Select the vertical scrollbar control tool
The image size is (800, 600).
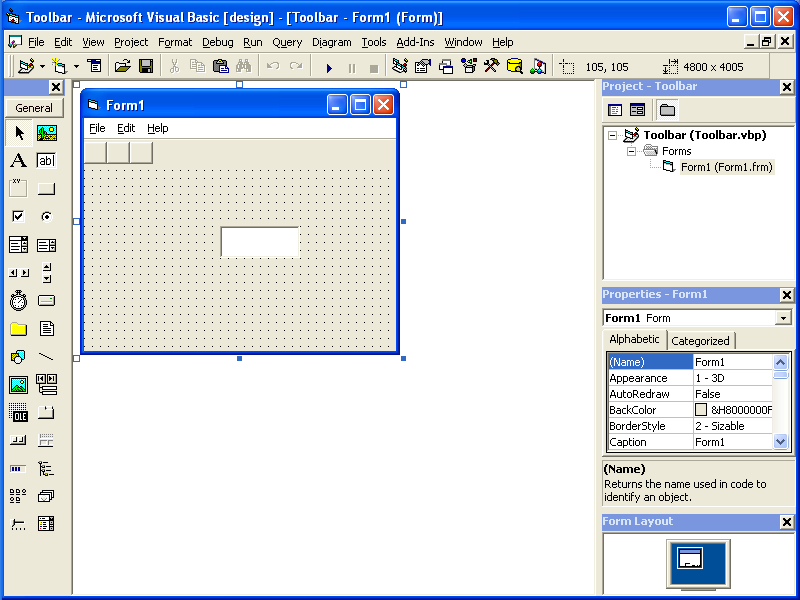(x=46, y=273)
